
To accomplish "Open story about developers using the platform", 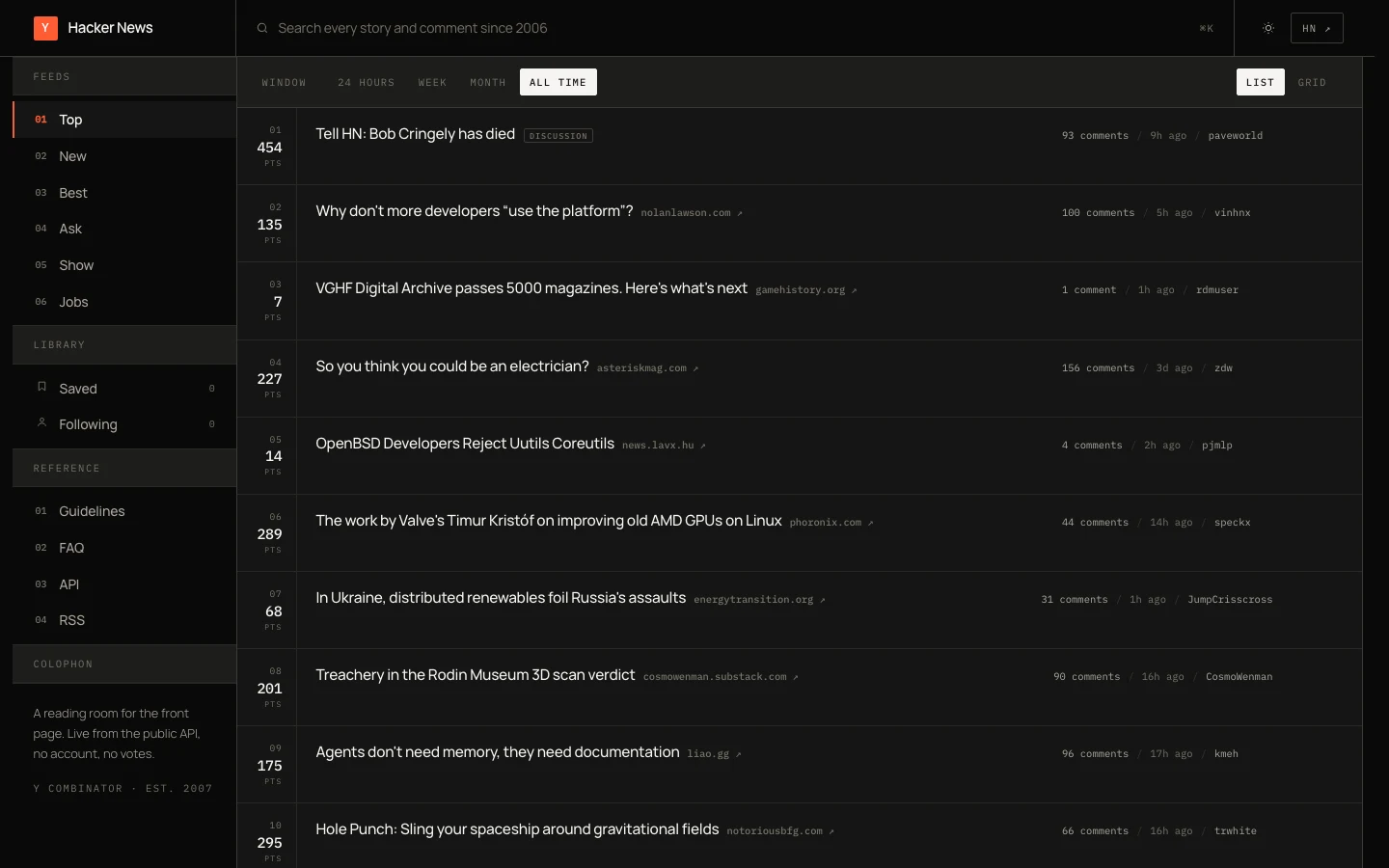I will pos(475,211).
